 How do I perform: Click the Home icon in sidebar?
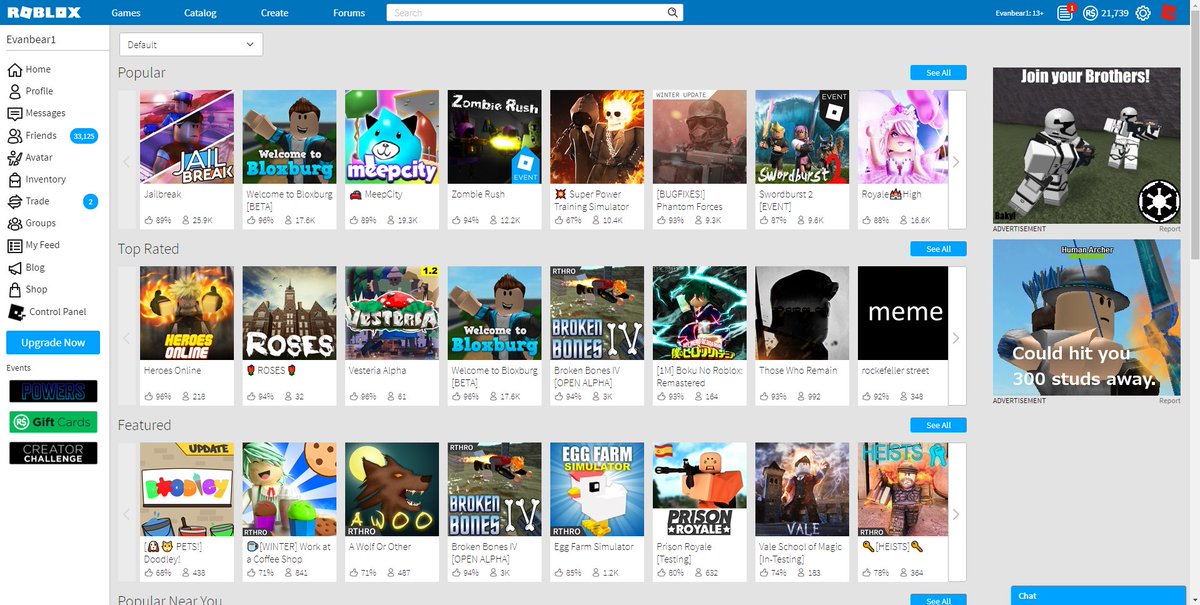coord(15,69)
